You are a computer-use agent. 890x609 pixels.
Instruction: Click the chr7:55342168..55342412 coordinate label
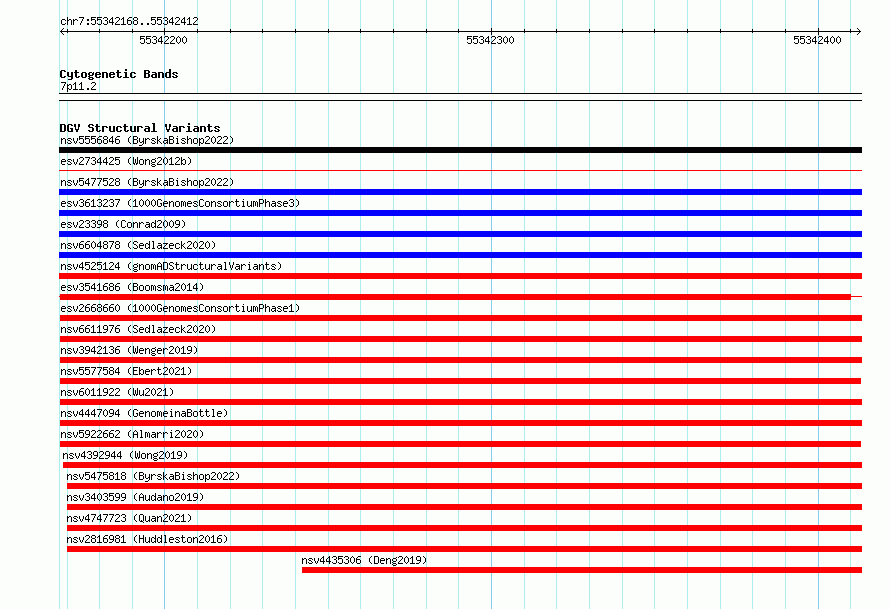pyautogui.click(x=129, y=21)
